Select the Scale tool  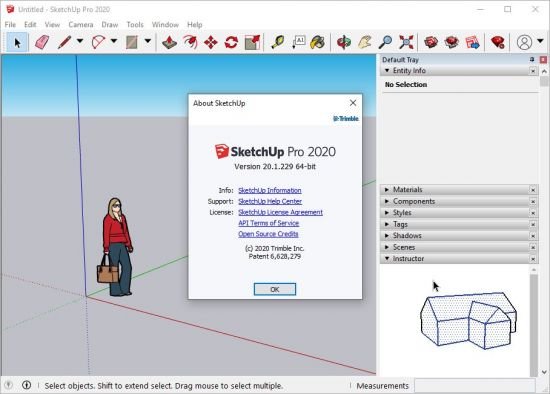point(252,42)
